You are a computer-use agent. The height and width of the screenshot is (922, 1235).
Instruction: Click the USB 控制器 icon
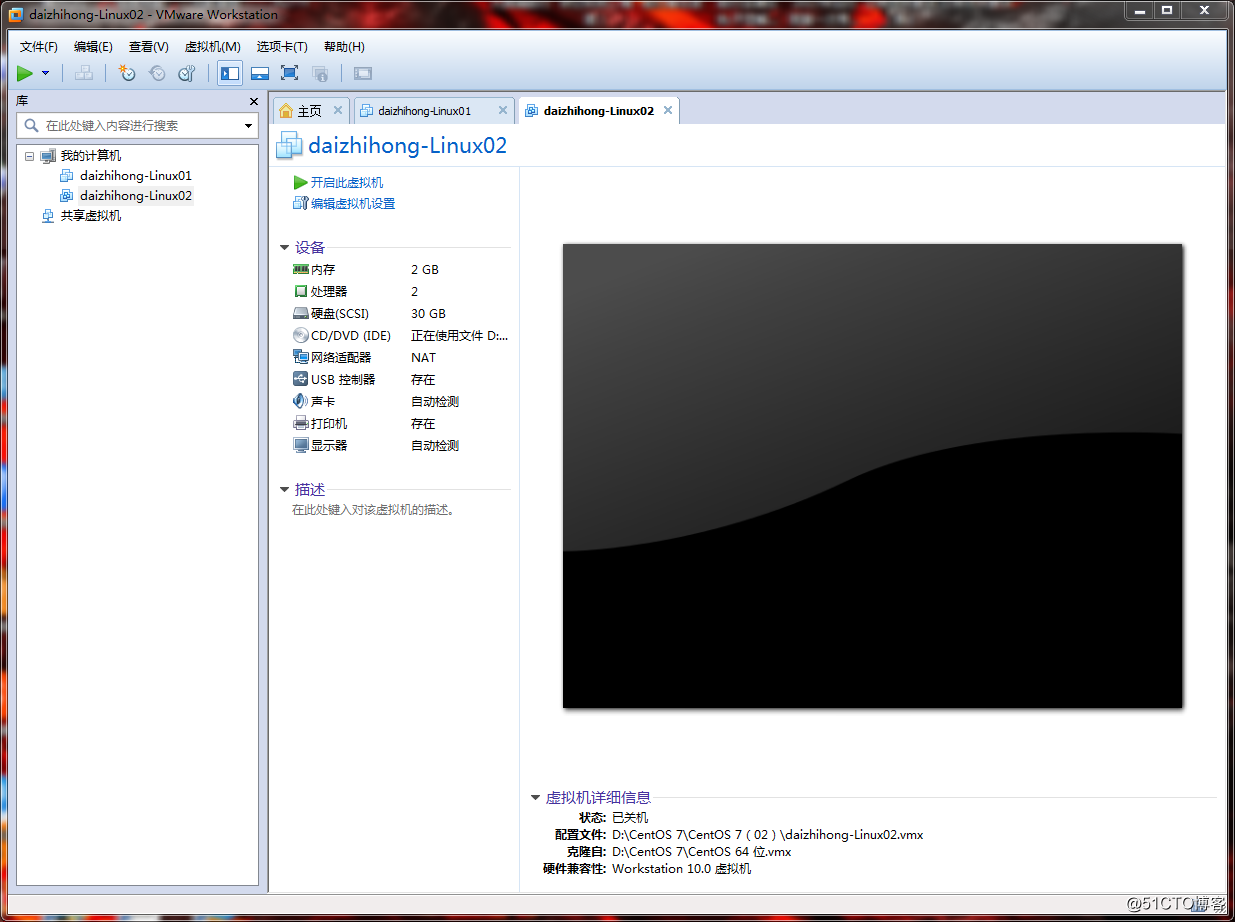tap(301, 379)
